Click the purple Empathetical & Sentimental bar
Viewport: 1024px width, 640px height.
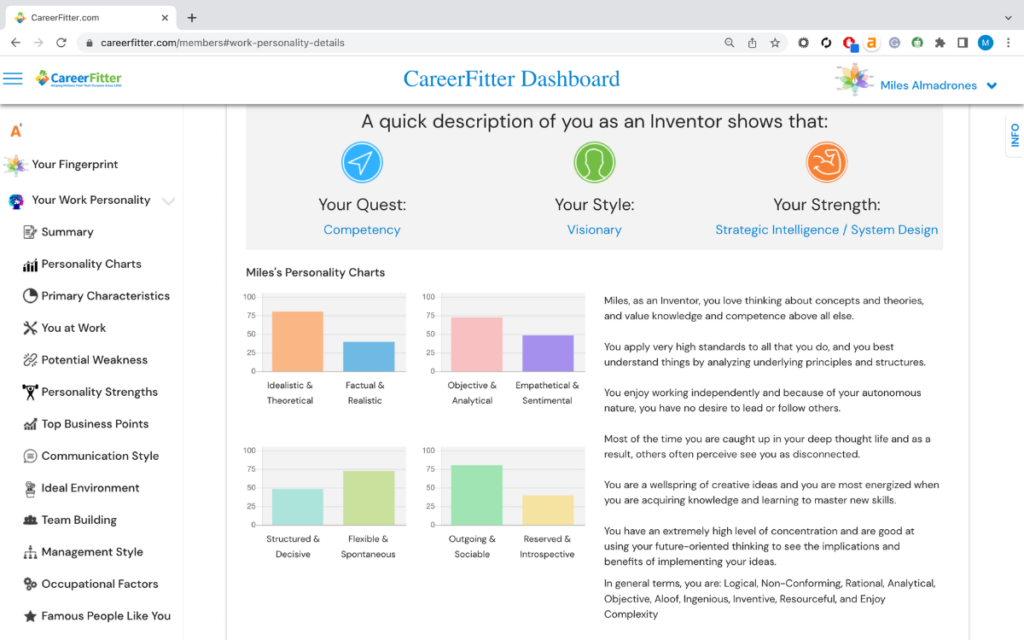point(548,353)
